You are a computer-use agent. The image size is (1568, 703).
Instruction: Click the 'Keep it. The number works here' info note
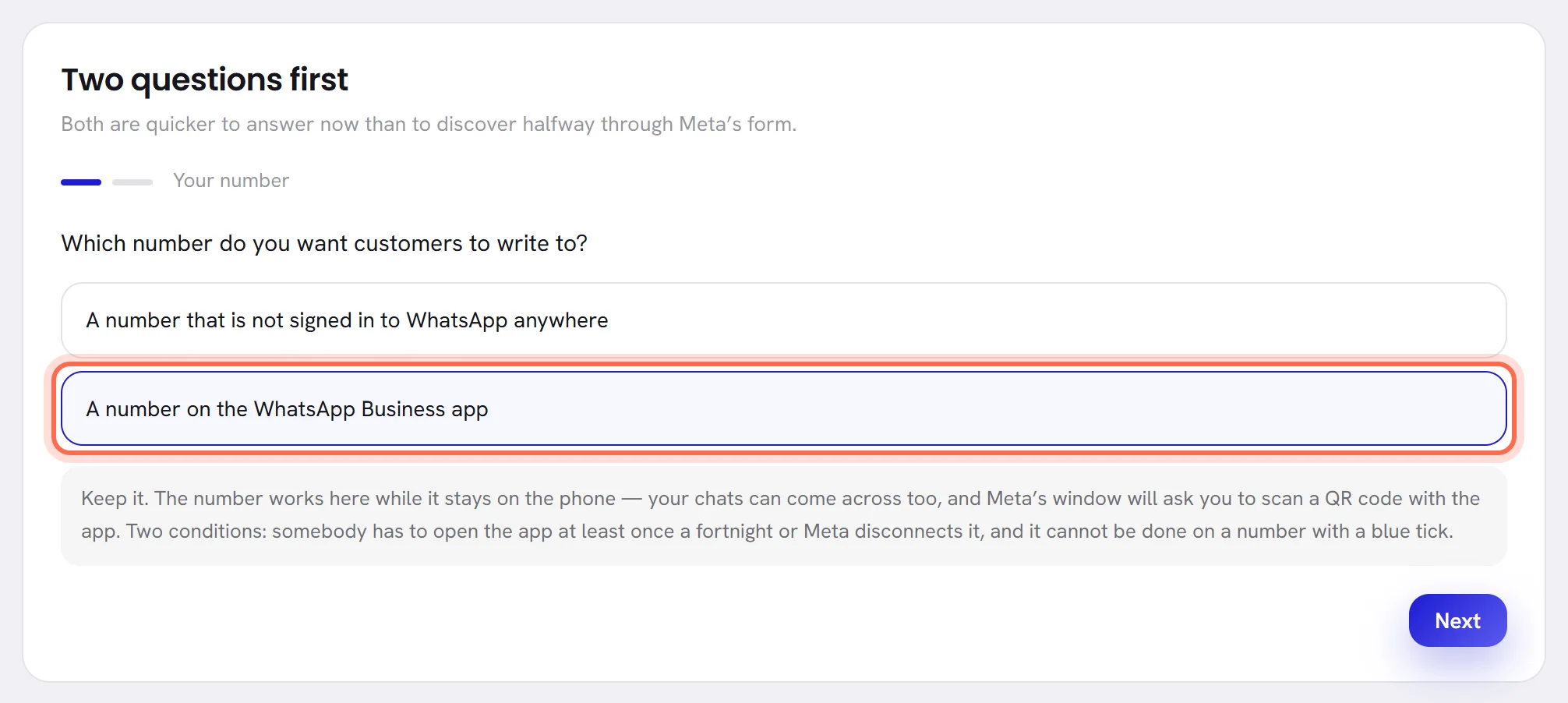783,515
